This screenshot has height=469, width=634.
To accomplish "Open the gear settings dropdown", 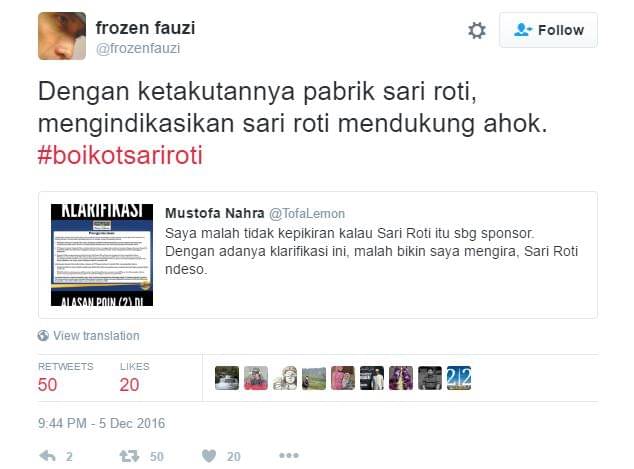I will click(477, 30).
